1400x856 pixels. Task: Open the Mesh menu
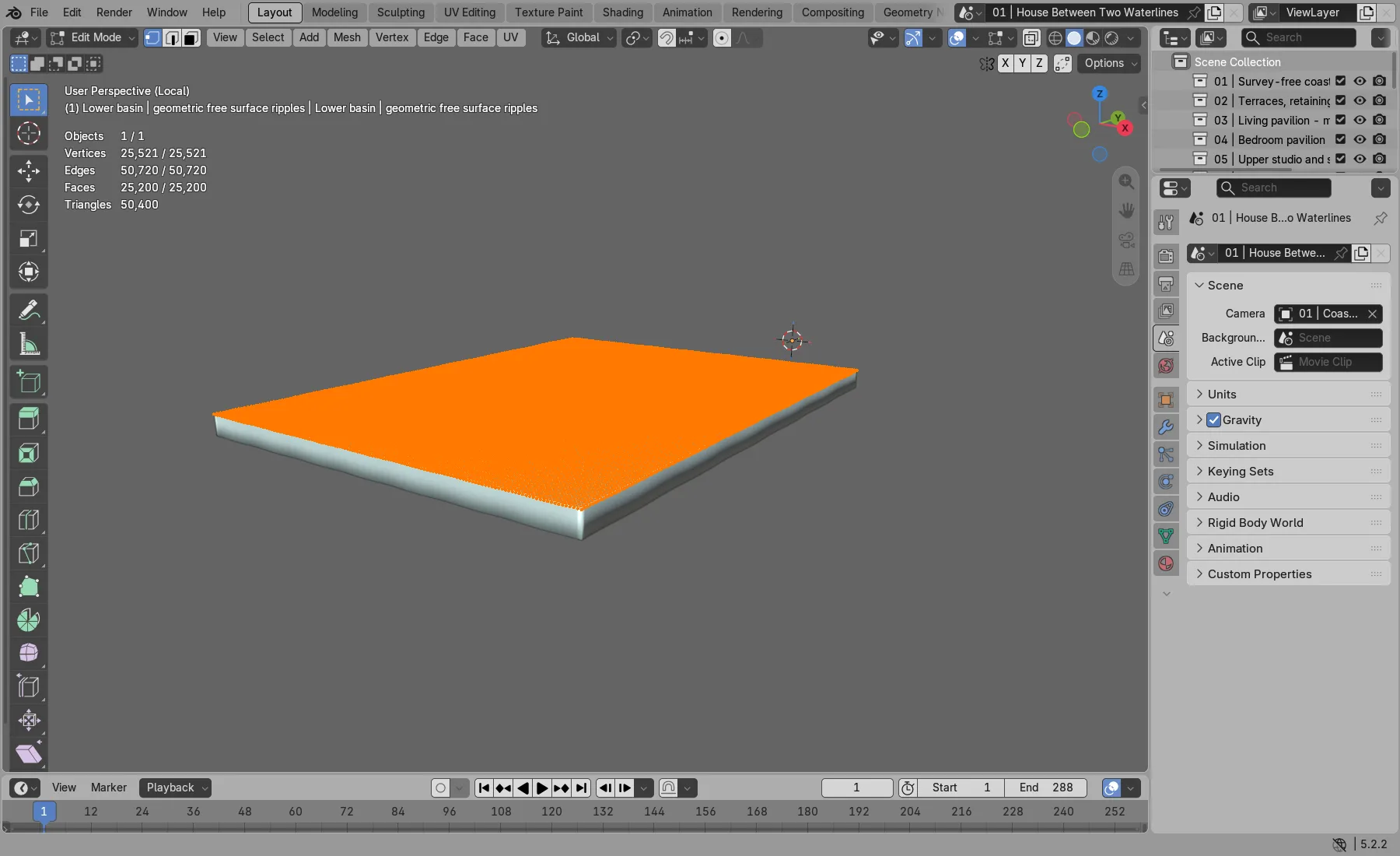347,37
